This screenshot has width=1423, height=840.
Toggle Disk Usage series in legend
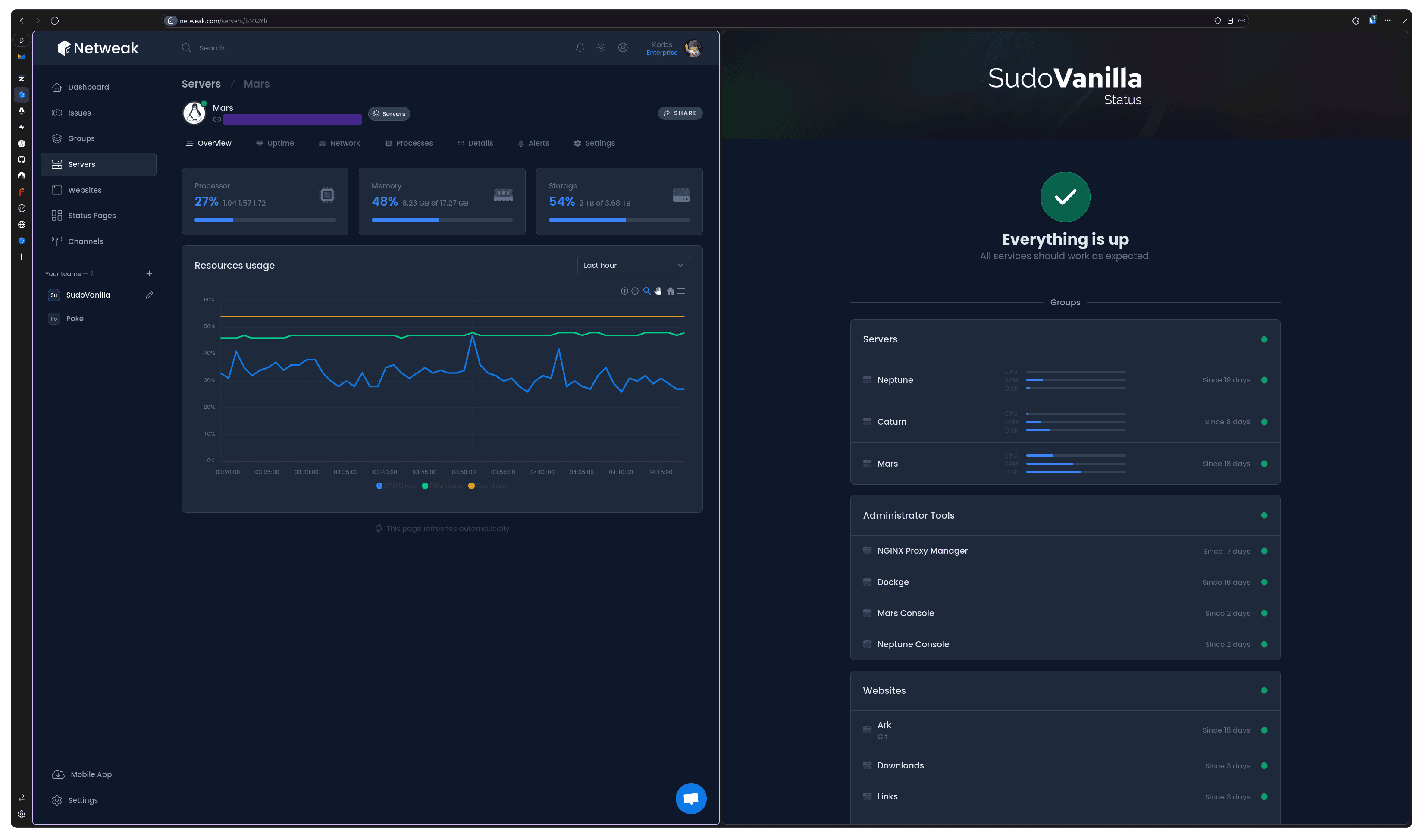click(x=488, y=486)
